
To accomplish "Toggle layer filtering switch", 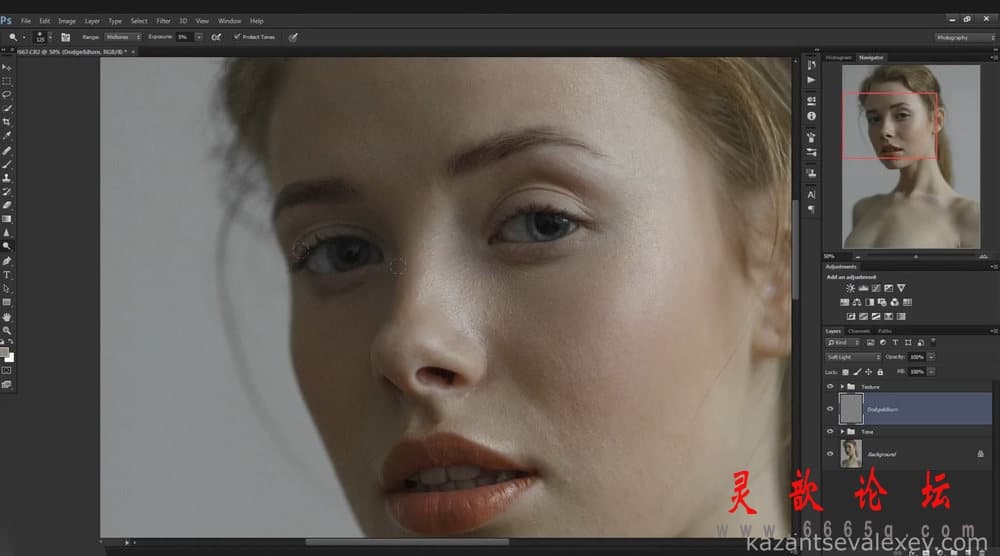I will point(932,342).
